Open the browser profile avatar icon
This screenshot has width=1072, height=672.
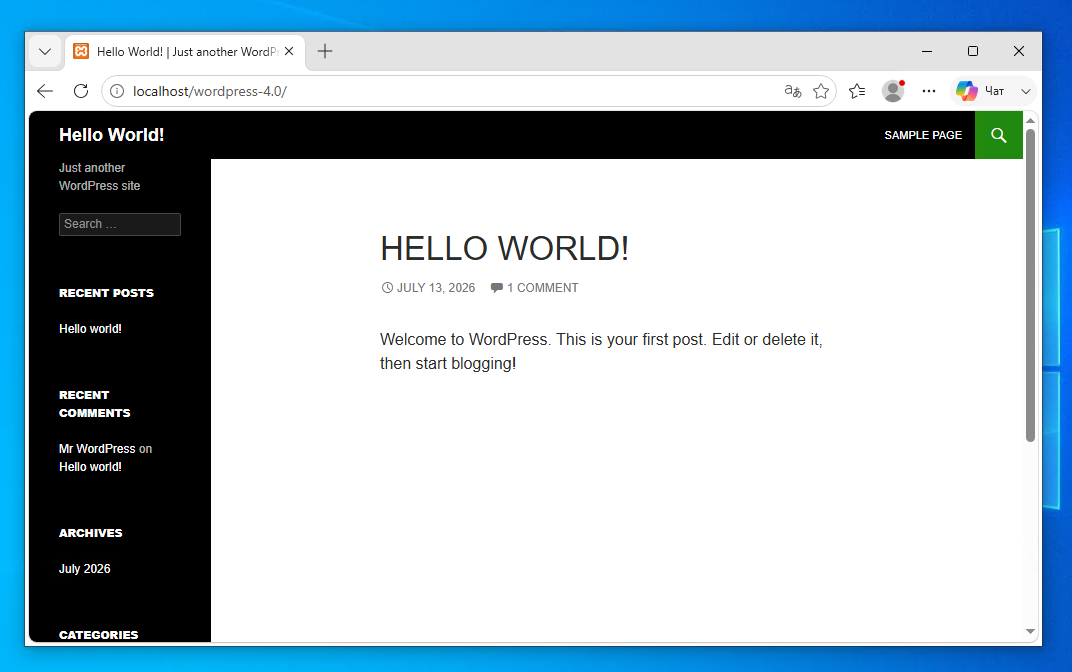click(893, 91)
